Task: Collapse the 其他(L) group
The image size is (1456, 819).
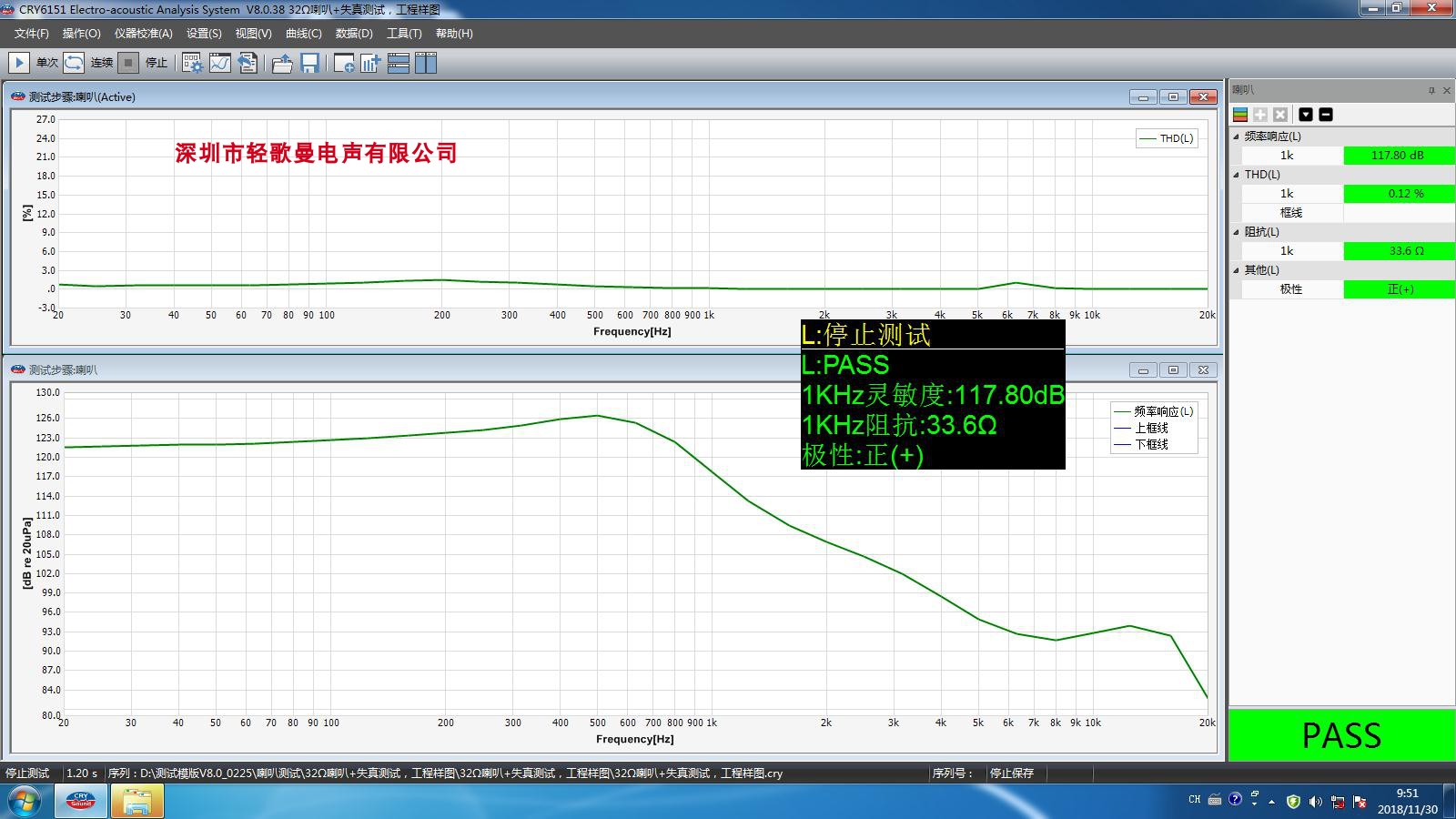Action: coord(1236,270)
